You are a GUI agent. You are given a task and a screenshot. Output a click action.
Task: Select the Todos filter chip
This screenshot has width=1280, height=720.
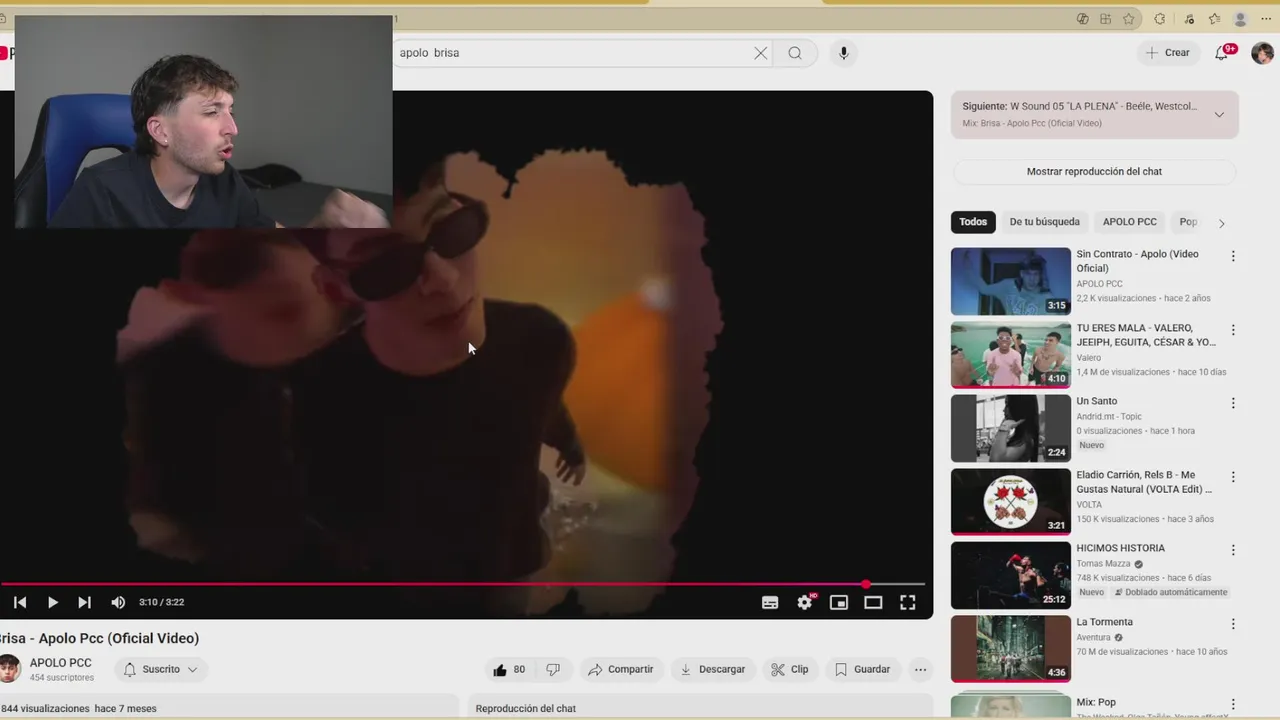[x=973, y=222]
